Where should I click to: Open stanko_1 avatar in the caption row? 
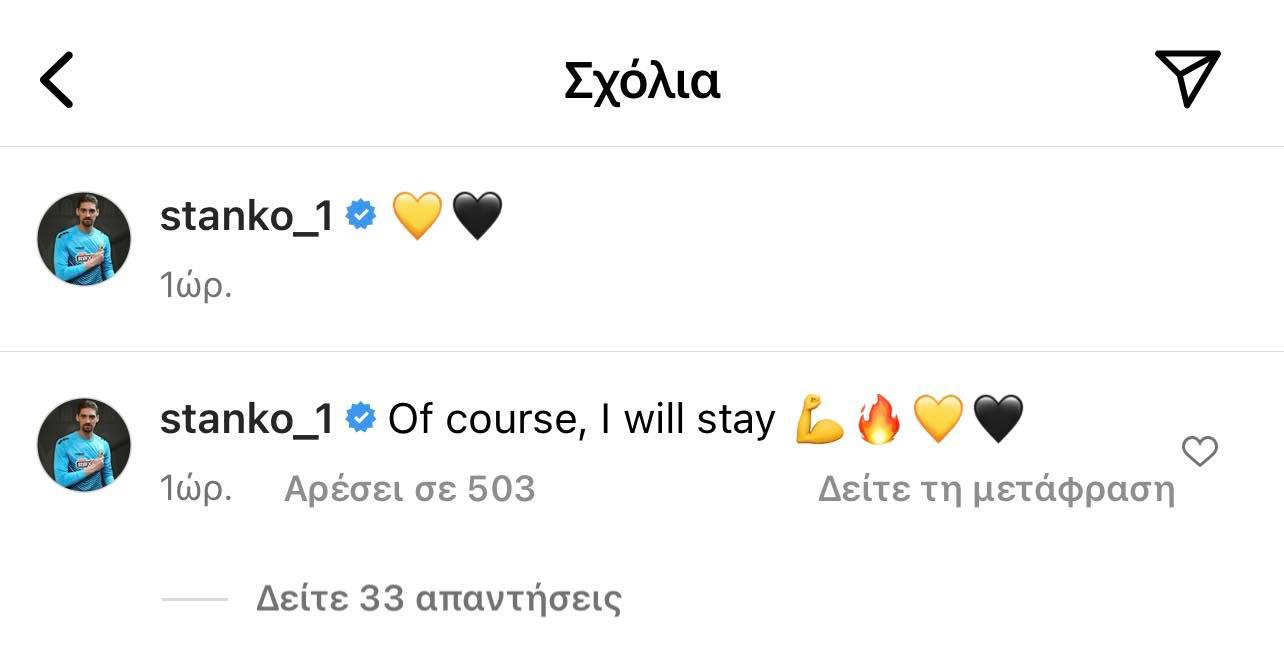[x=84, y=239]
